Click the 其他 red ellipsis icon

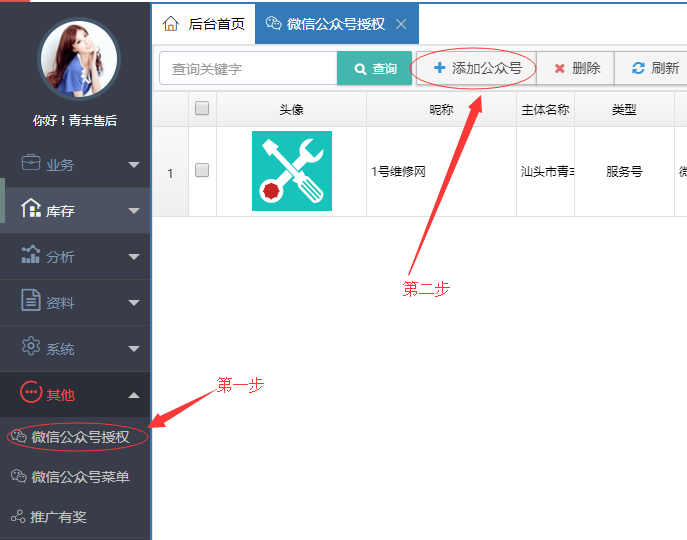click(x=31, y=392)
